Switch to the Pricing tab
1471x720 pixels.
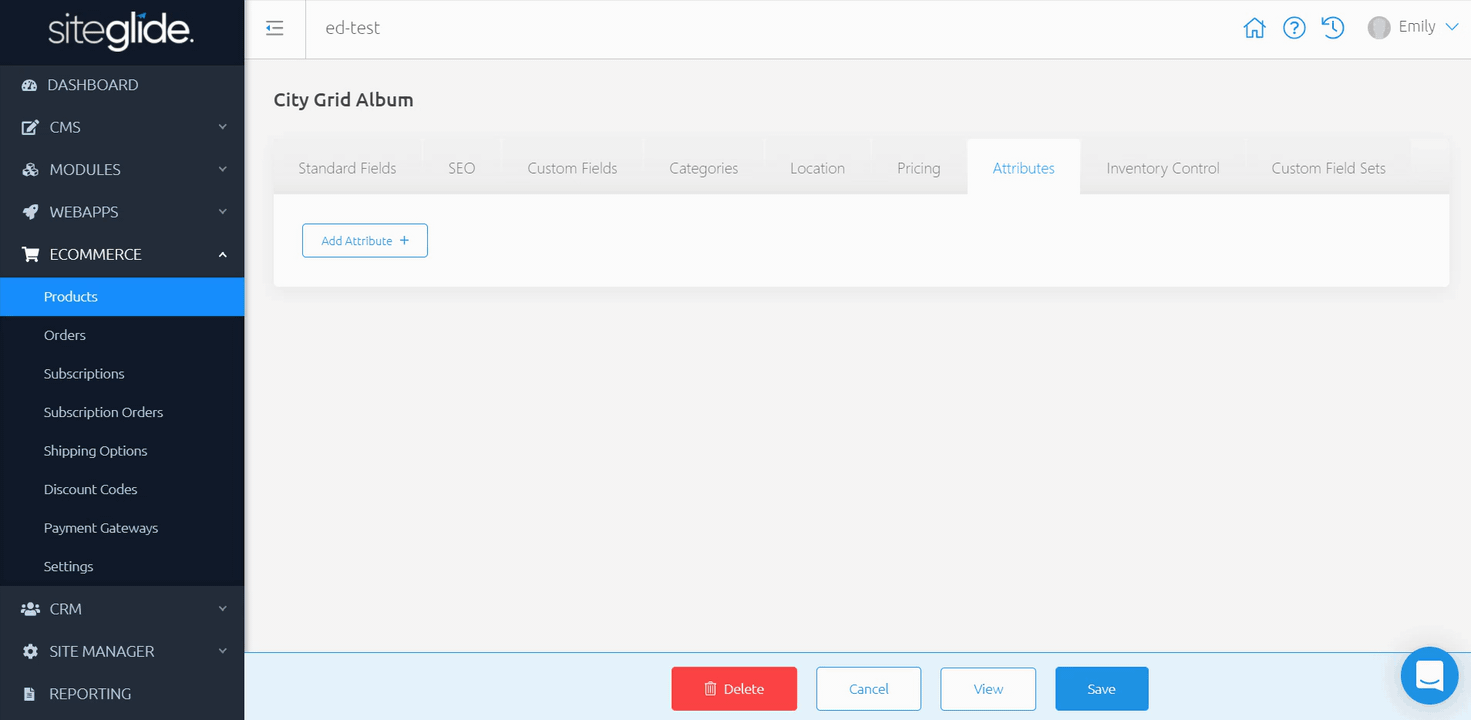(918, 168)
